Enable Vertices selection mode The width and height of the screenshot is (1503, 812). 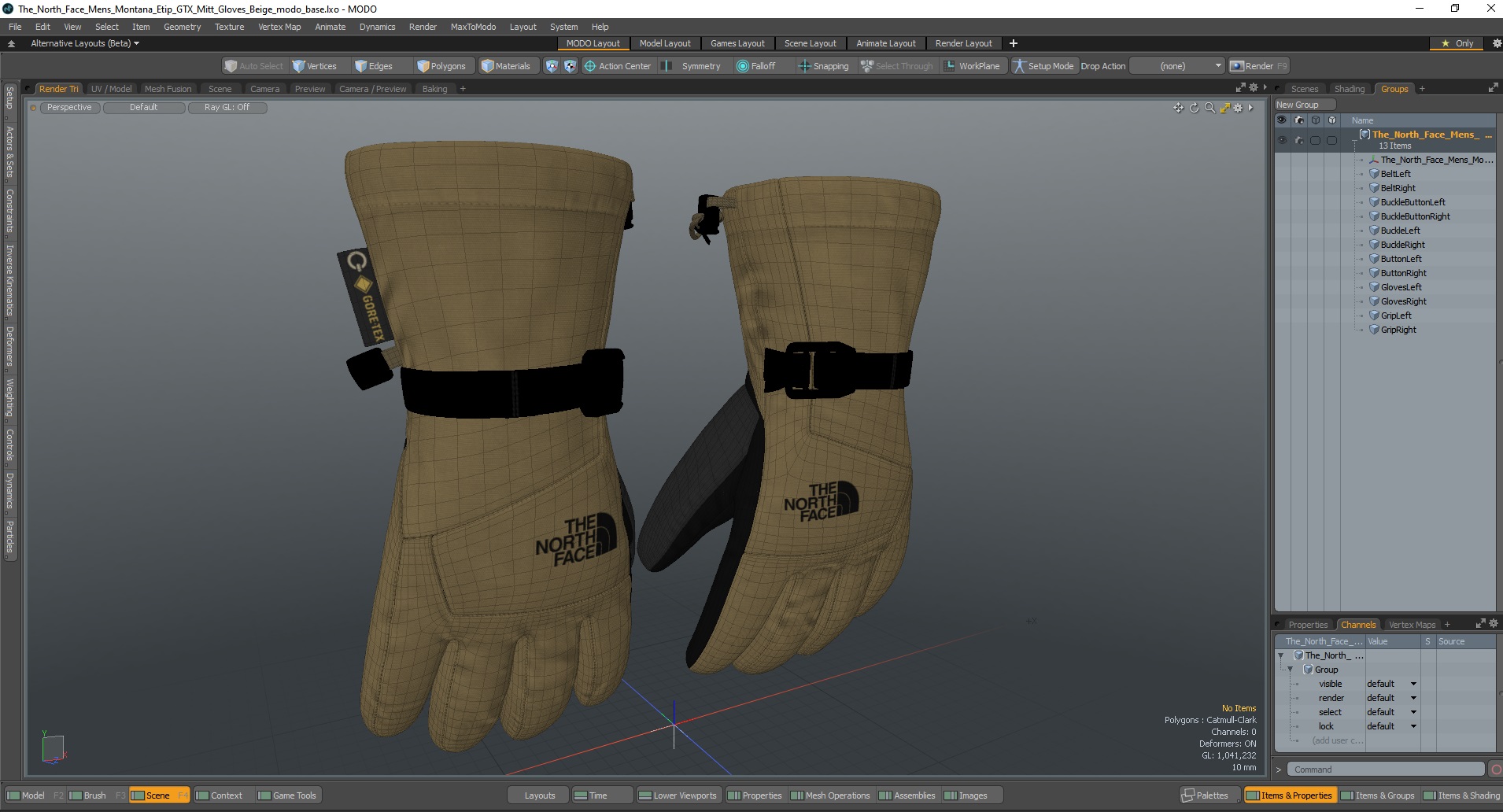pos(314,66)
